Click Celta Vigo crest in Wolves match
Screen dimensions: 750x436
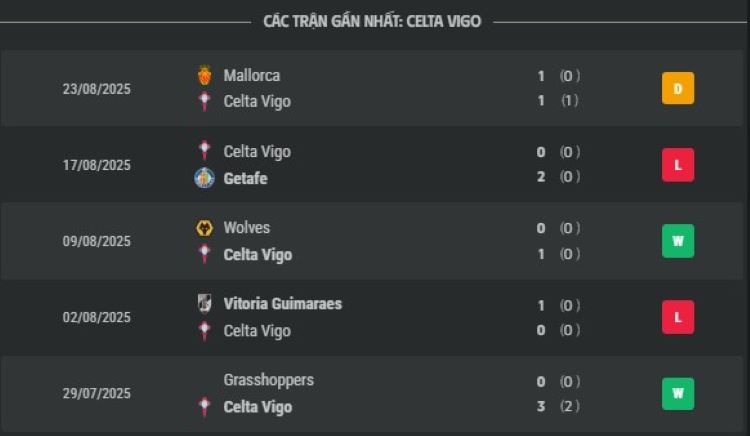tap(205, 254)
